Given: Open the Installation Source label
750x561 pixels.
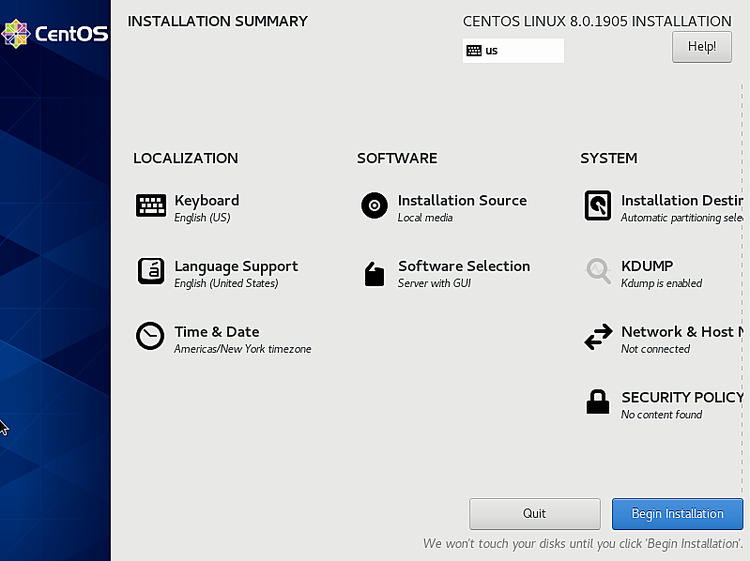Looking at the screenshot, I should (462, 200).
